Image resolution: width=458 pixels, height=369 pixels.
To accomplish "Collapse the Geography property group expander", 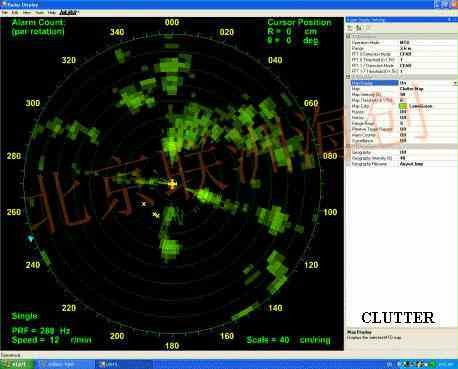I will point(348,146).
